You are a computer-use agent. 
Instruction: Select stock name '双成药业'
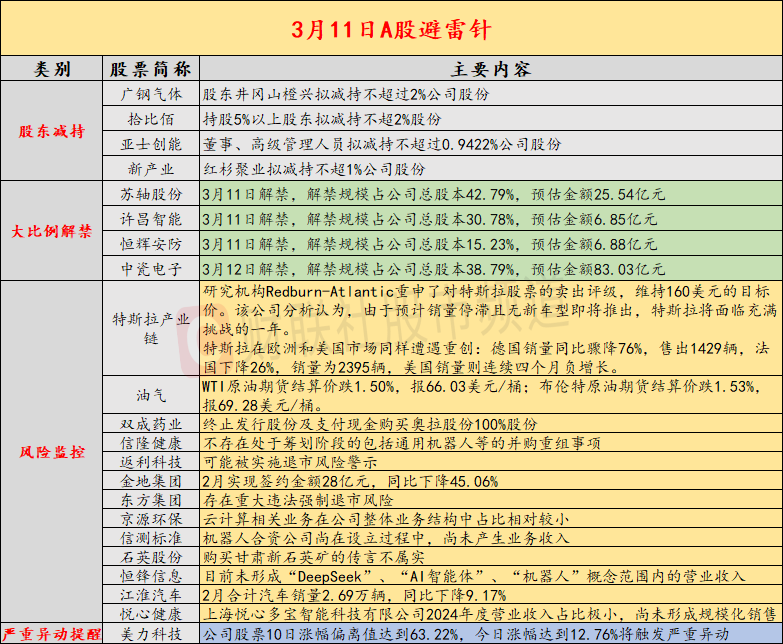pos(151,424)
